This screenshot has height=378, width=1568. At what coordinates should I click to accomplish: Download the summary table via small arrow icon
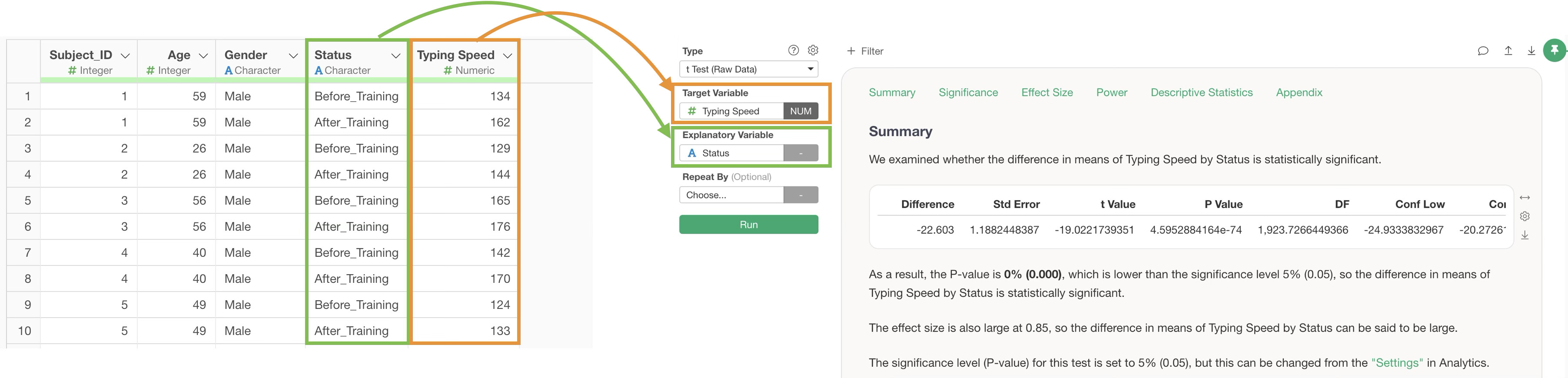pyautogui.click(x=1524, y=235)
